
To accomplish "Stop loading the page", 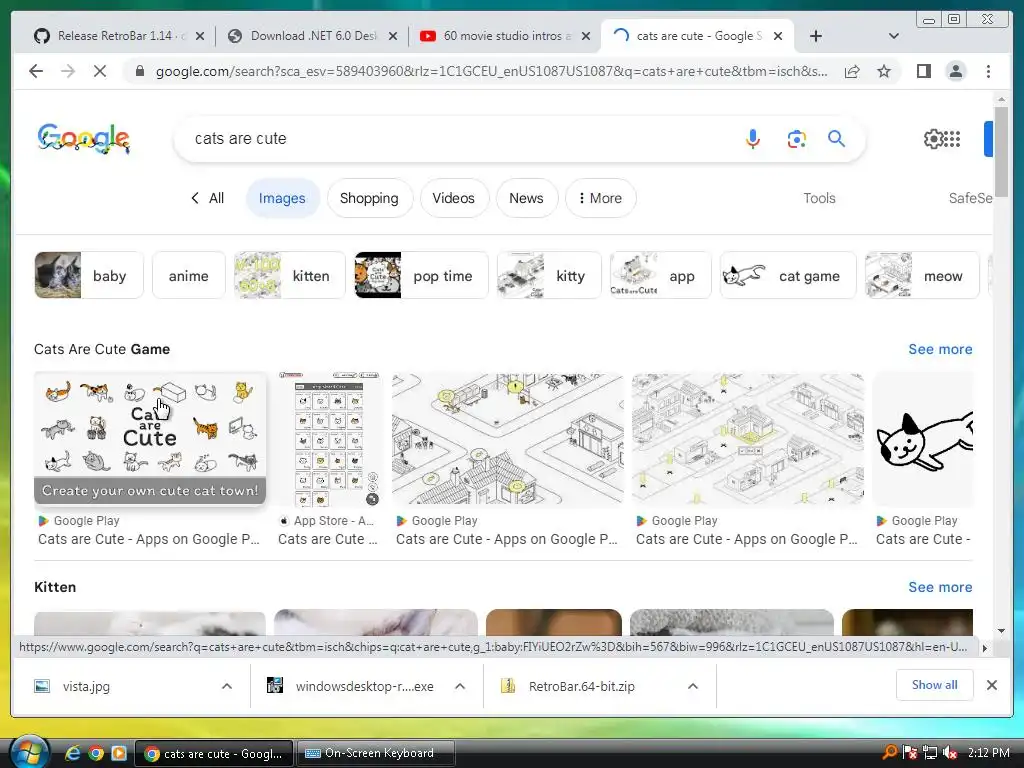I will 100,71.
